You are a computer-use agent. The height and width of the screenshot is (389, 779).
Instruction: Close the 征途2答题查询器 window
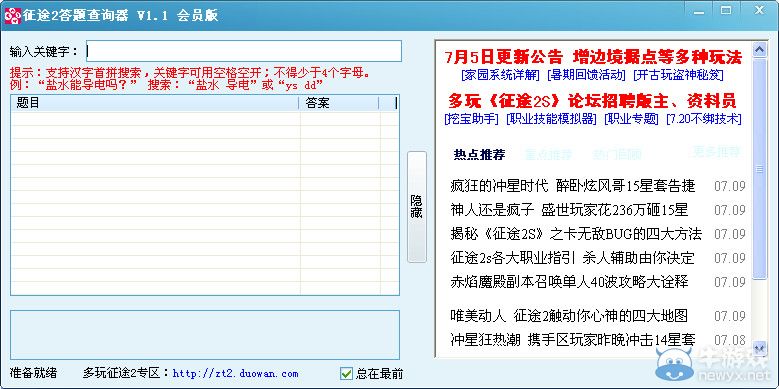tap(759, 10)
